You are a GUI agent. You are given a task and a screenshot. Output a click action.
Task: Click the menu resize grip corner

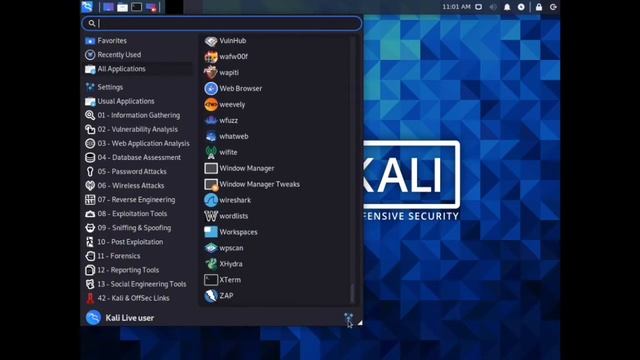(360, 323)
